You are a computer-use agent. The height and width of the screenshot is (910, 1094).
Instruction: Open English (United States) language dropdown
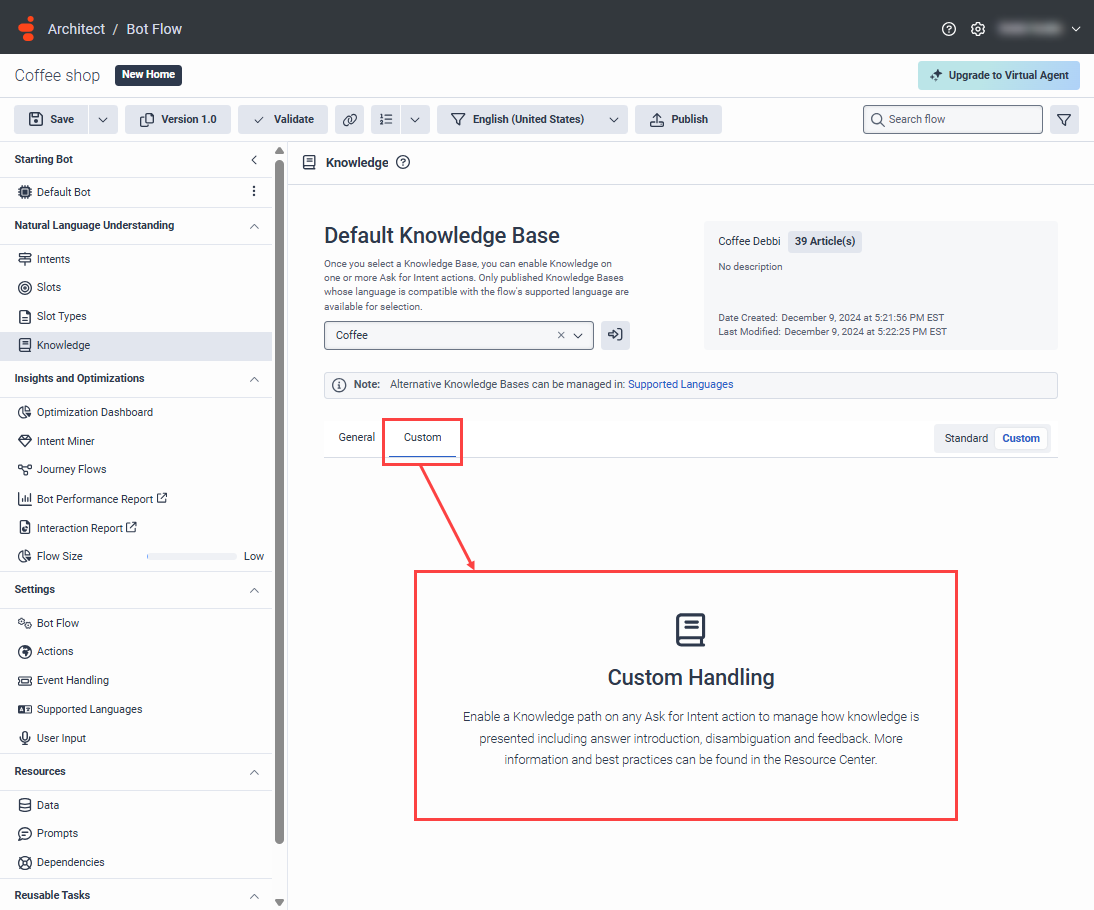coord(532,119)
